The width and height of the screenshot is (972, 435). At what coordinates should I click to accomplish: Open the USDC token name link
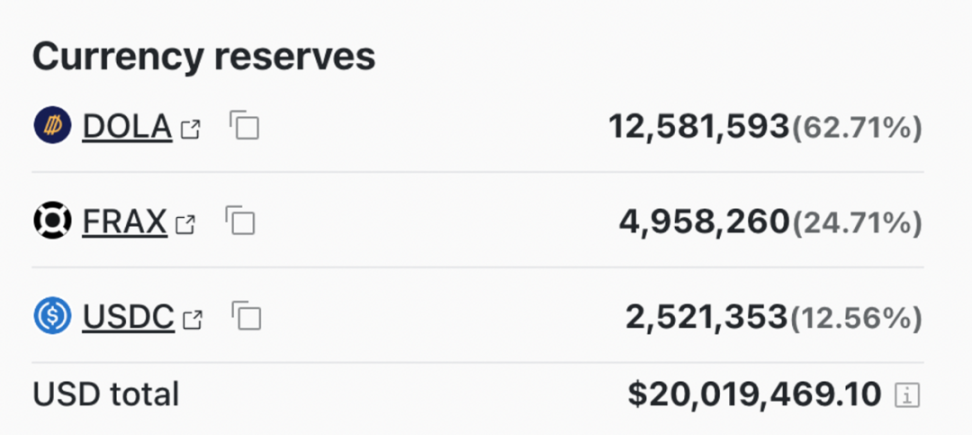click(x=128, y=317)
